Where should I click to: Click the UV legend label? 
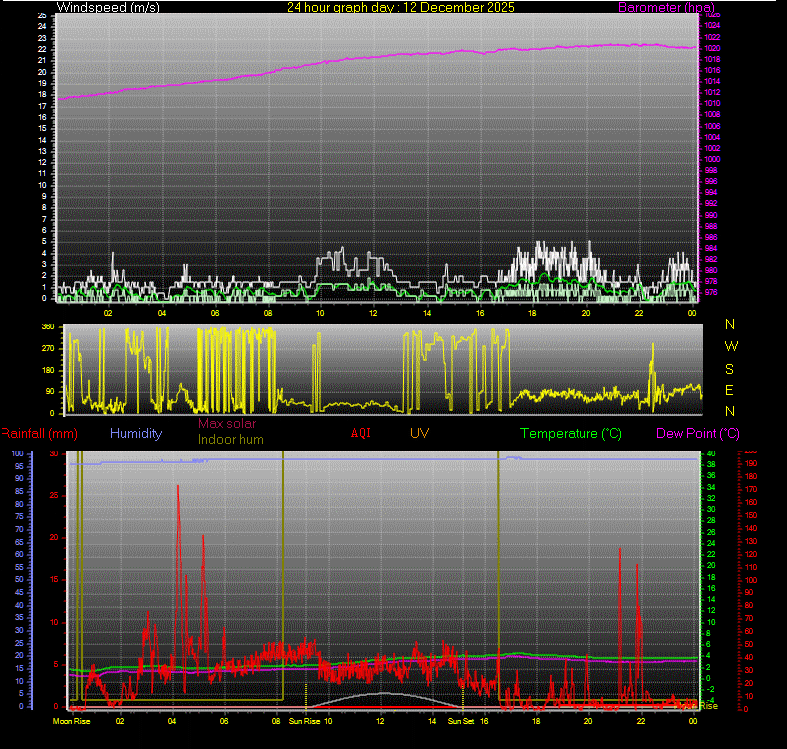click(x=419, y=433)
